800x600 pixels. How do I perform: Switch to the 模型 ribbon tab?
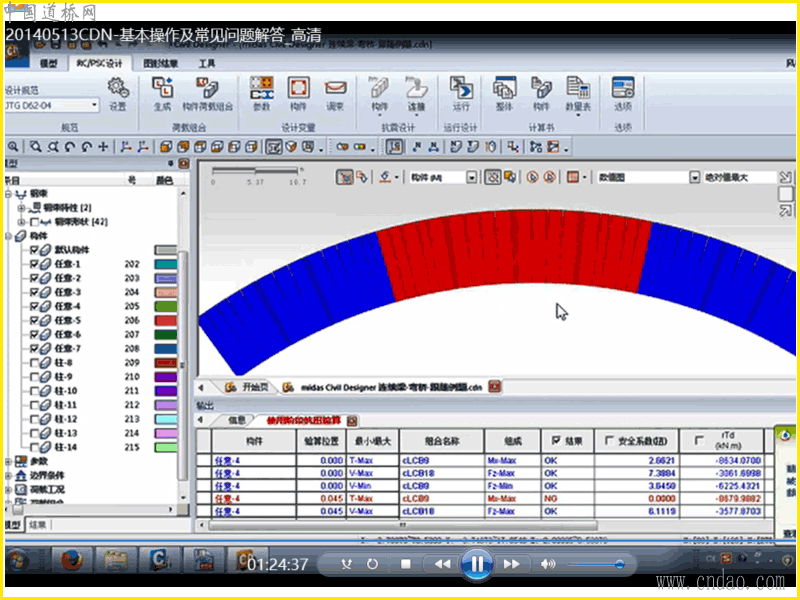coord(48,63)
